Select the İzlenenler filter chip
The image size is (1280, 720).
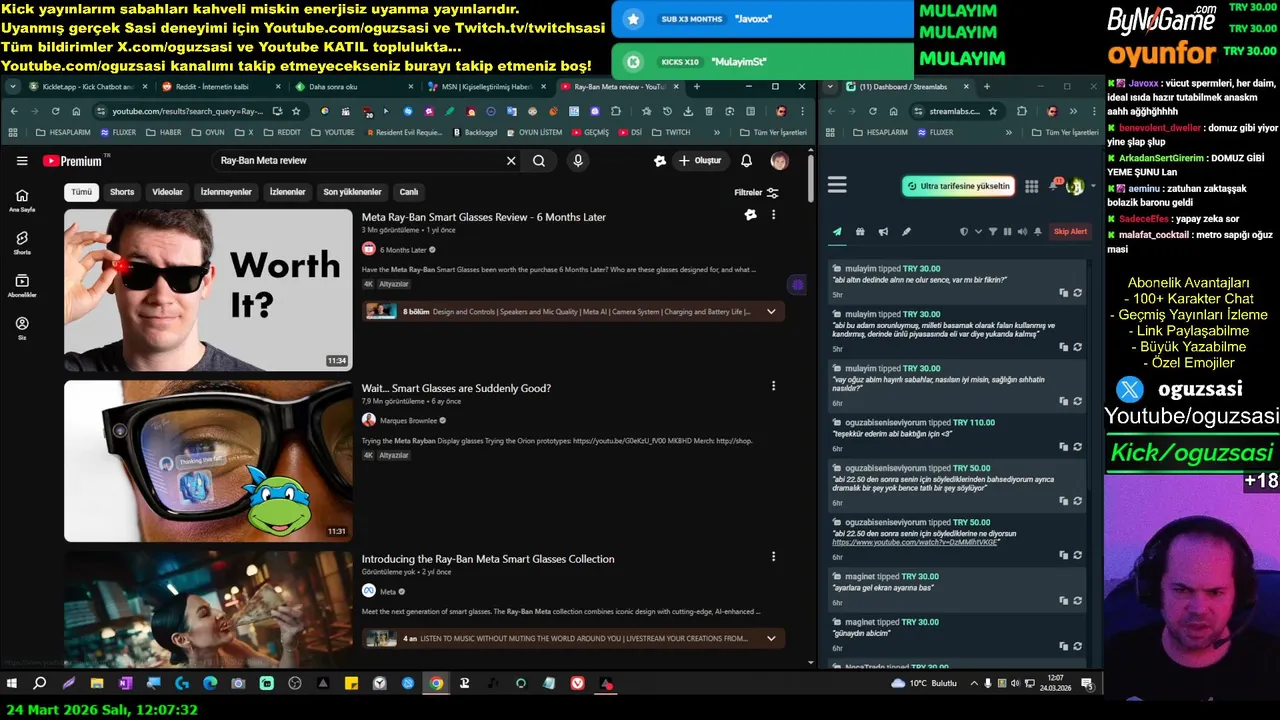point(287,192)
